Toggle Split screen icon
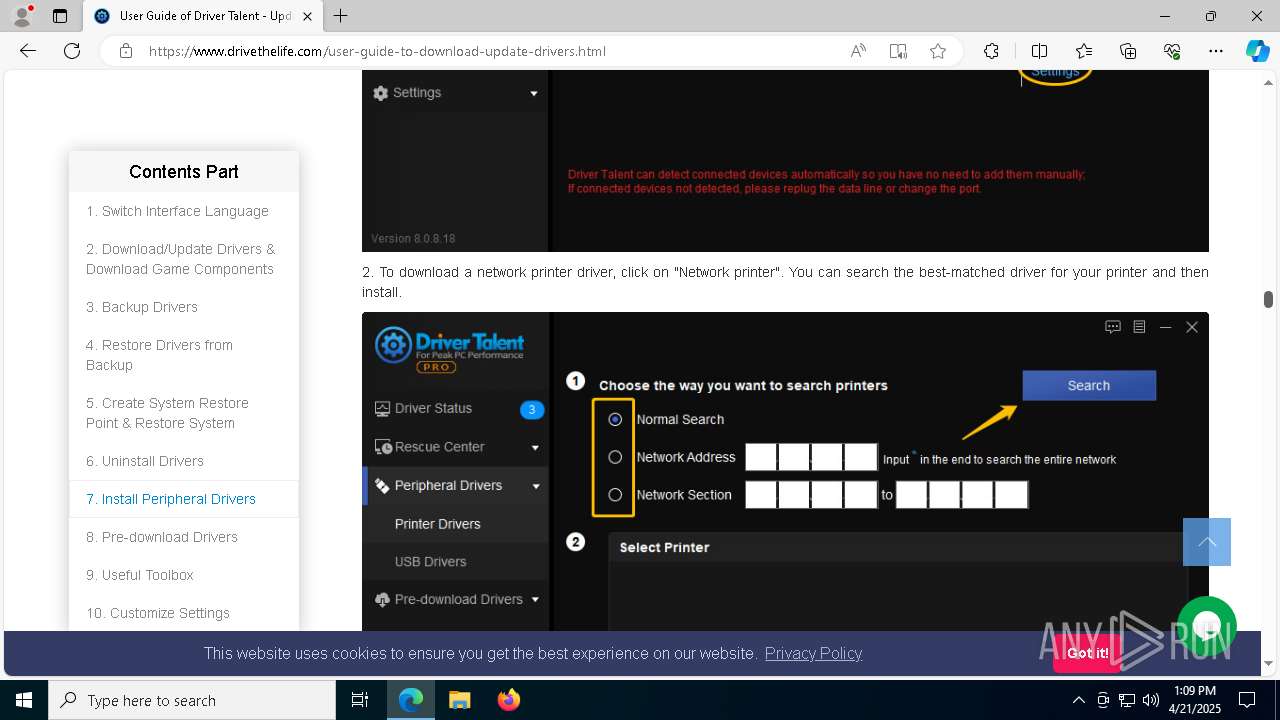Viewport: 1280px width, 720px height. click(1039, 51)
